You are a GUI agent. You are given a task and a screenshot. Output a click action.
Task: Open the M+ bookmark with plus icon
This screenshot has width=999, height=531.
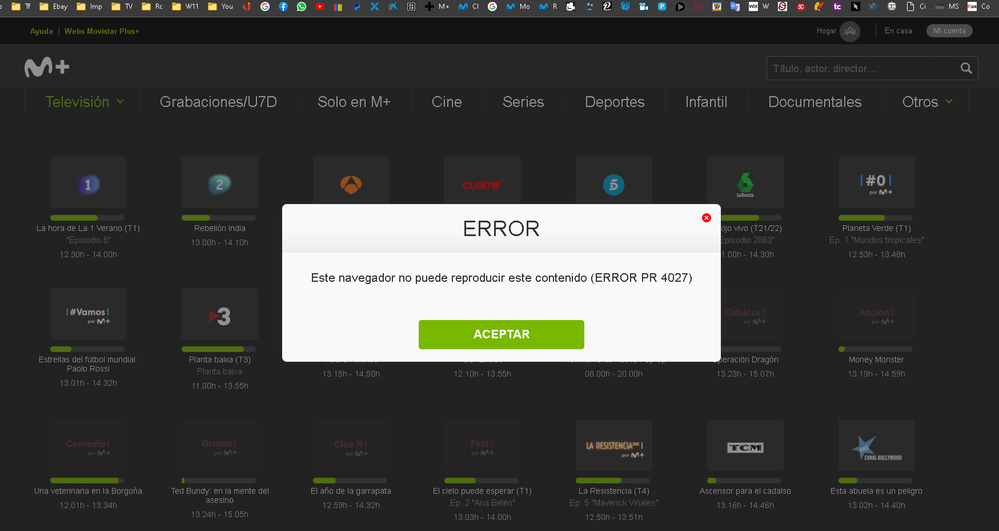tap(437, 6)
